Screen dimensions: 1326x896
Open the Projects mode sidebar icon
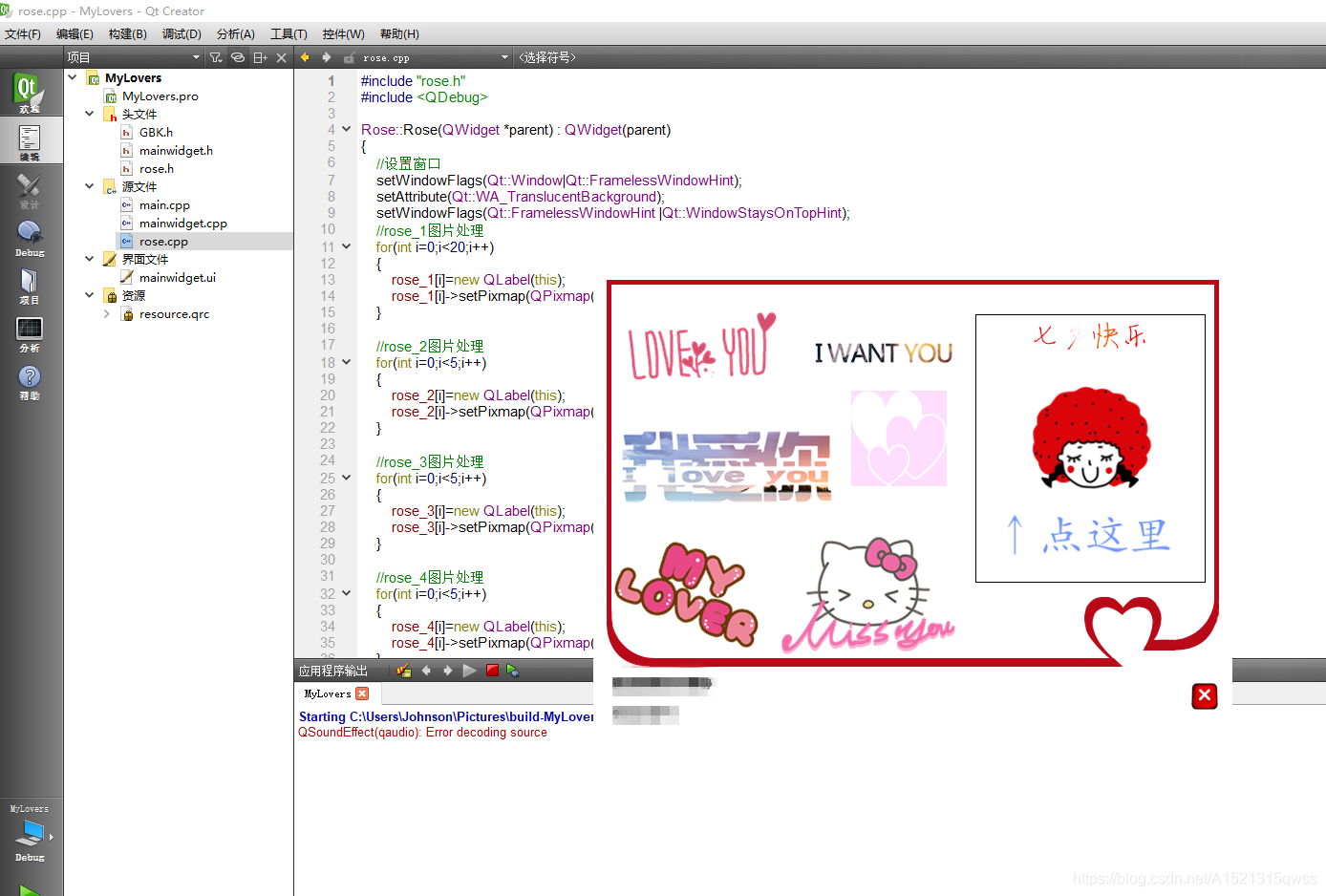[29, 286]
